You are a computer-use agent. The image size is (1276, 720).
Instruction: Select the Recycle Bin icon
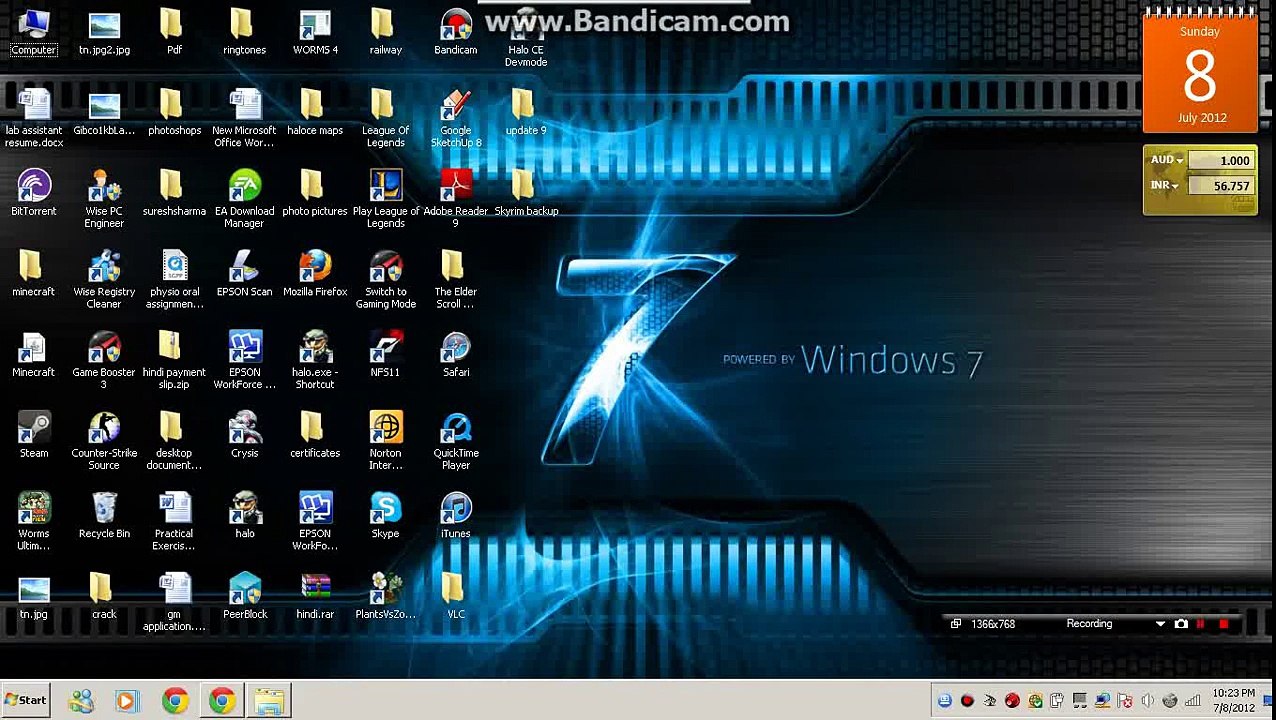click(x=104, y=516)
